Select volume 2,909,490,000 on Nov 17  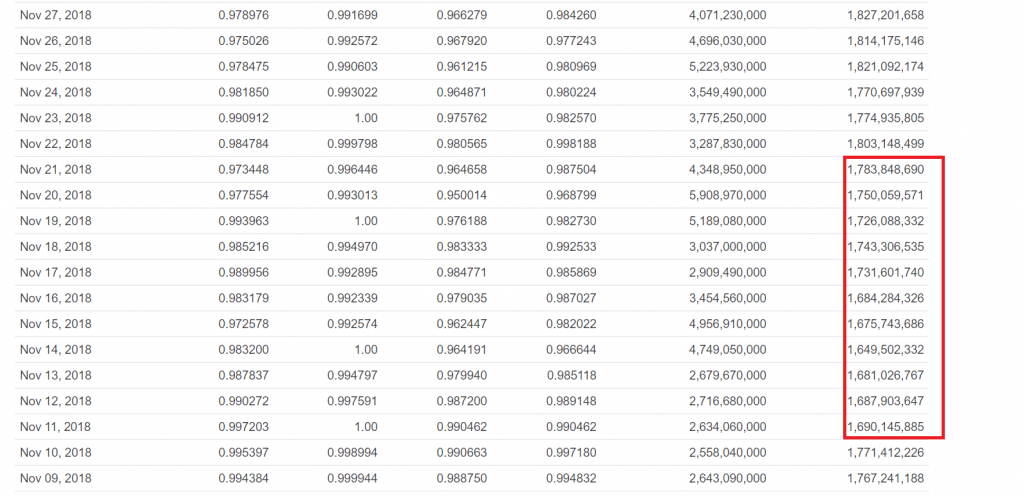(x=728, y=273)
